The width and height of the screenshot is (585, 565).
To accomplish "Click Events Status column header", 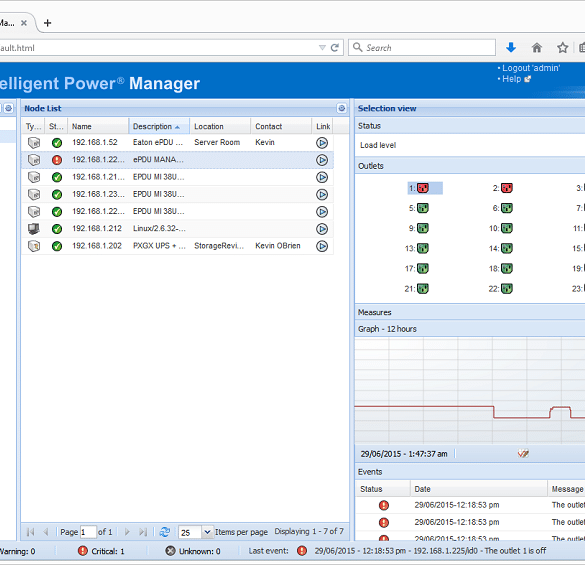I will click(x=383, y=489).
